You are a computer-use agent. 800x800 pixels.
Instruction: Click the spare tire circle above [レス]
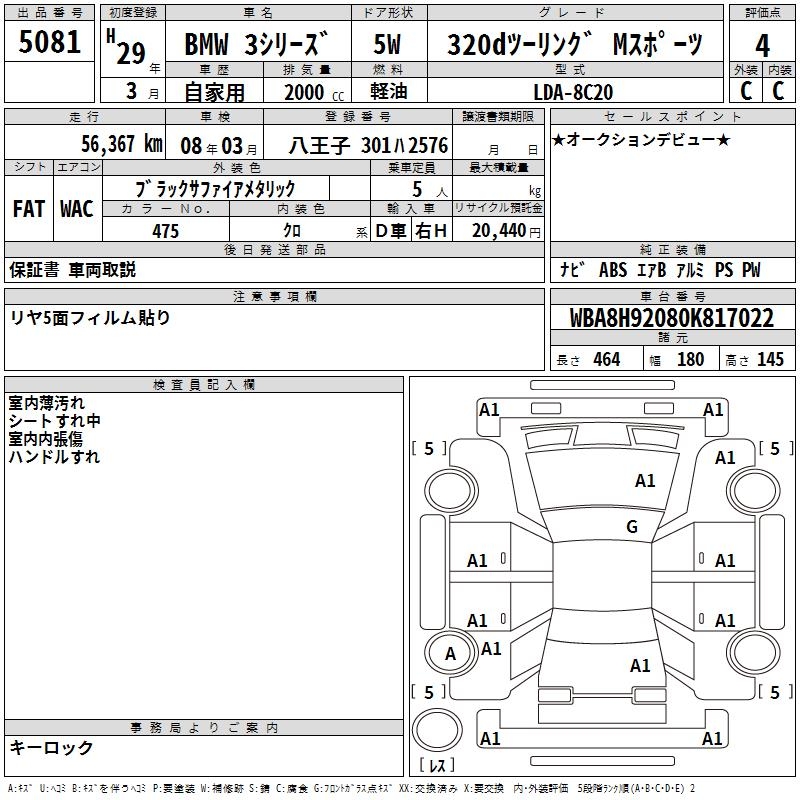437,729
